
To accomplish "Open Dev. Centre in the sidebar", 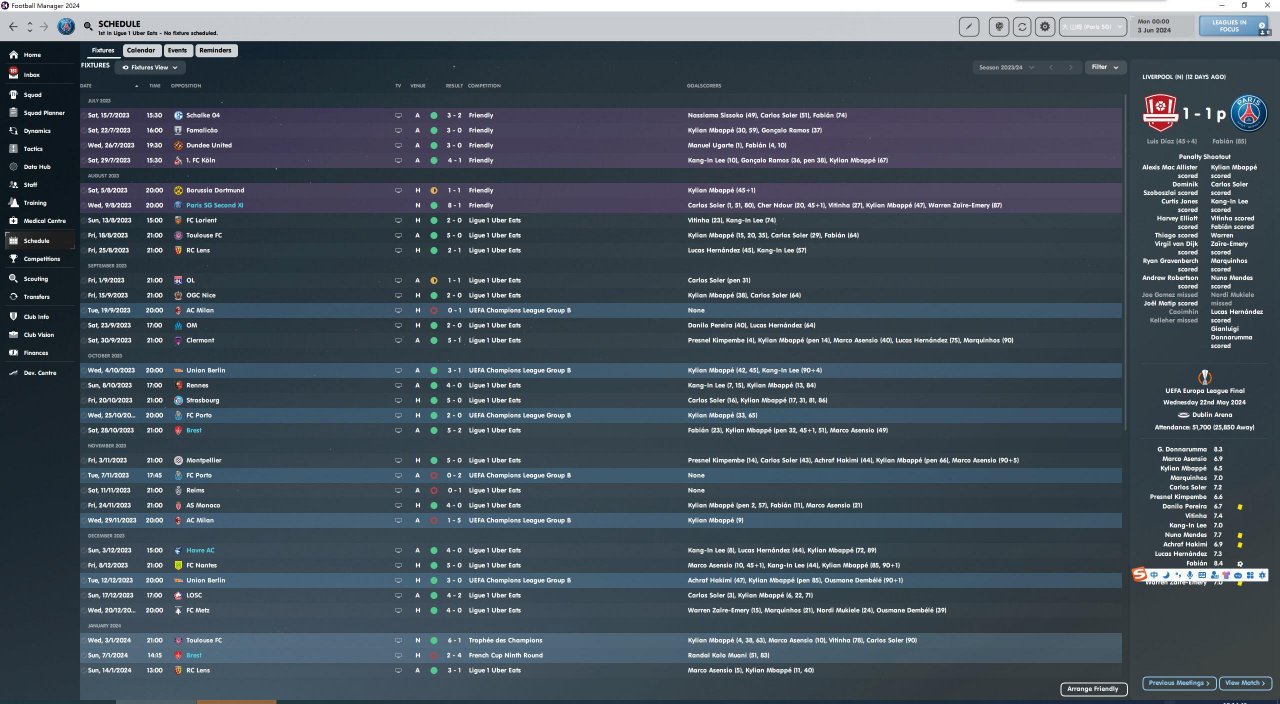I will point(38,373).
